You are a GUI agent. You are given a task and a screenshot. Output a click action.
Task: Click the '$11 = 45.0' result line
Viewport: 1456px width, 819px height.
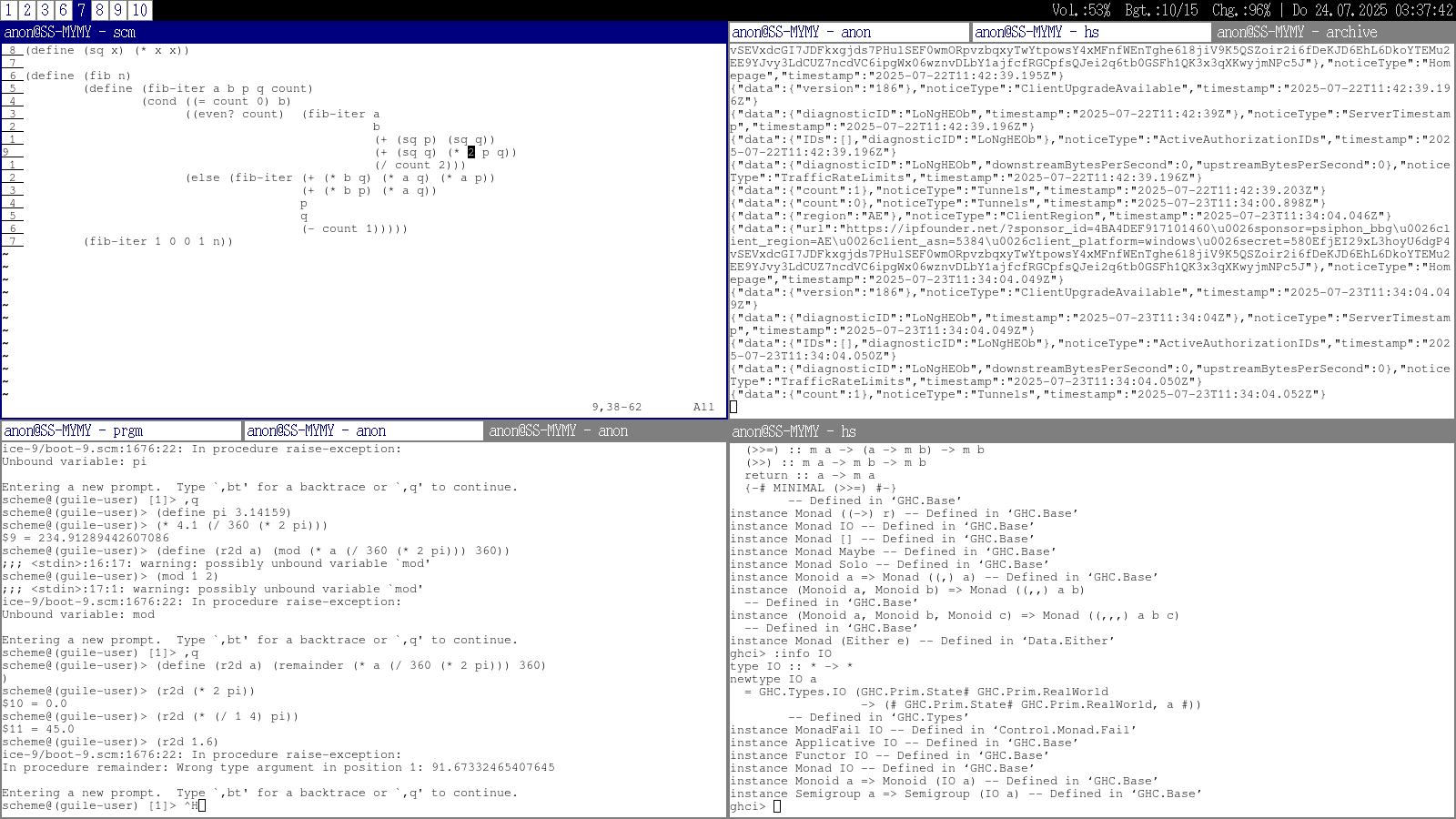click(38, 729)
